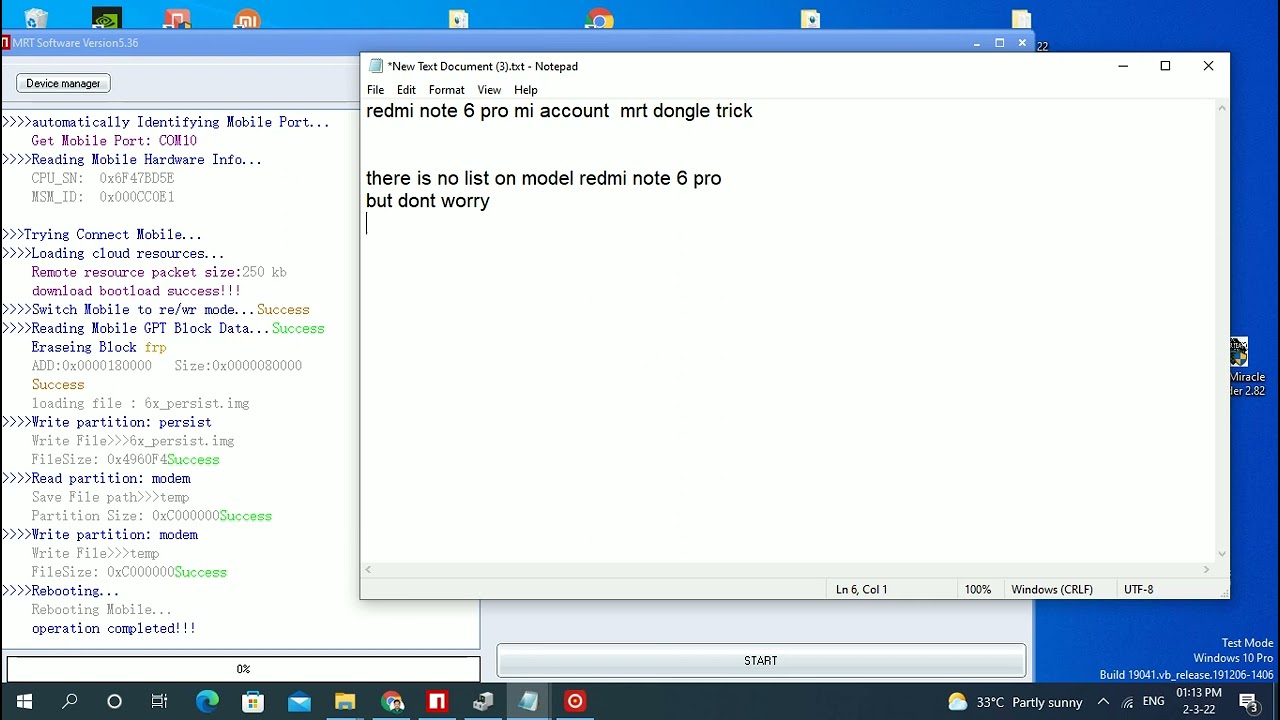
Task: Click the text line "but dont worry"
Action: (x=428, y=201)
